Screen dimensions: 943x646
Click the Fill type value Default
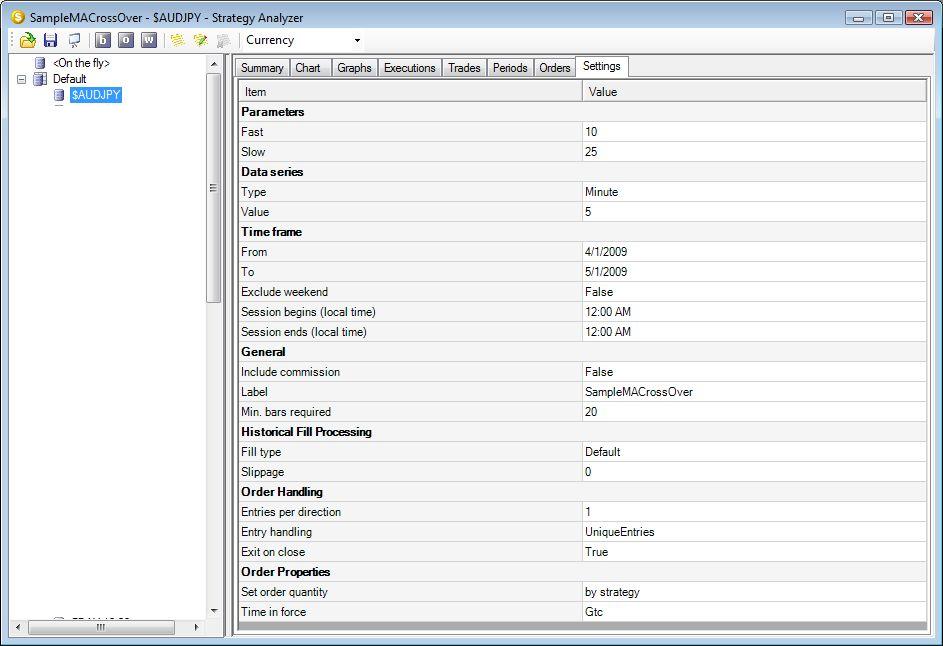(x=754, y=452)
